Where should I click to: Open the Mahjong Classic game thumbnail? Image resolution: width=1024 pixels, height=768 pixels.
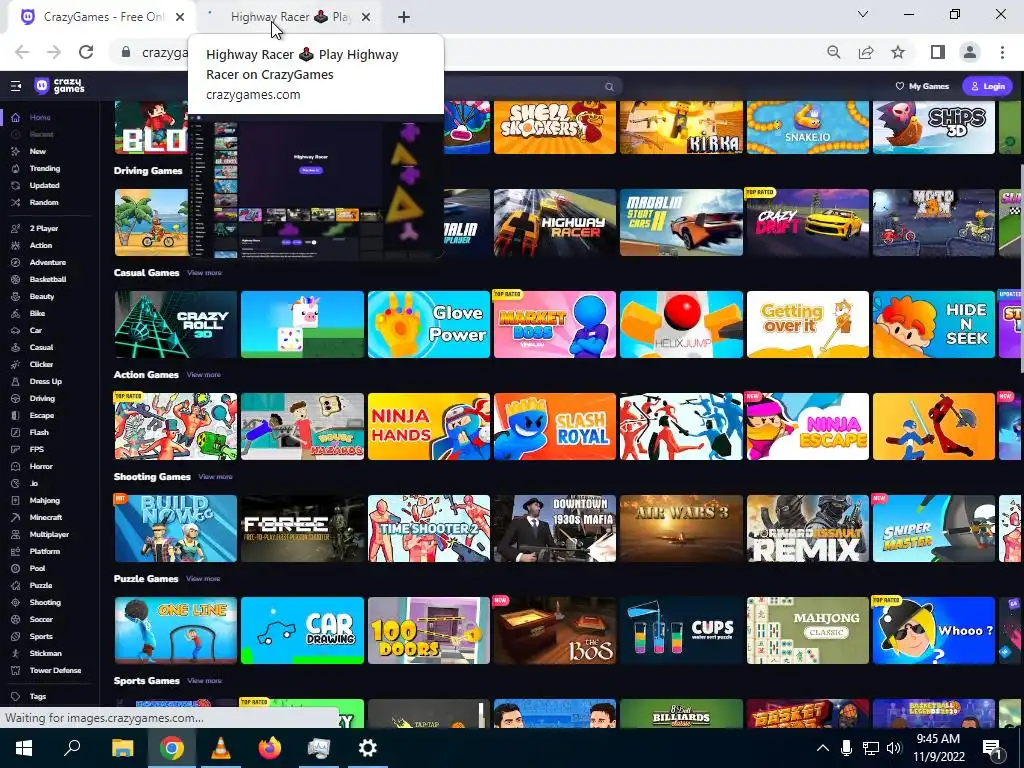pyautogui.click(x=808, y=630)
